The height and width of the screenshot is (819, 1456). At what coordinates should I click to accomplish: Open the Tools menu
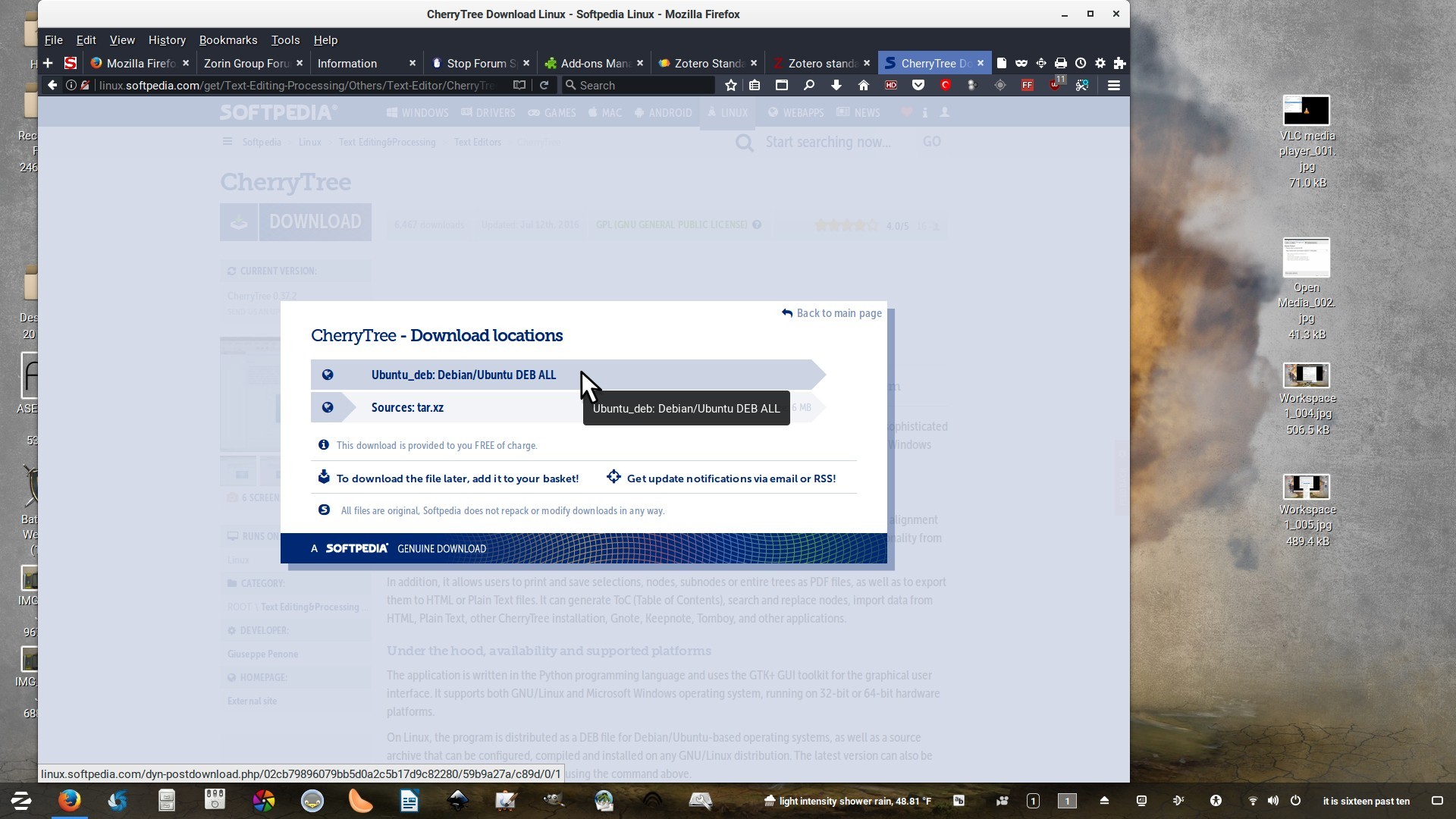(x=285, y=40)
